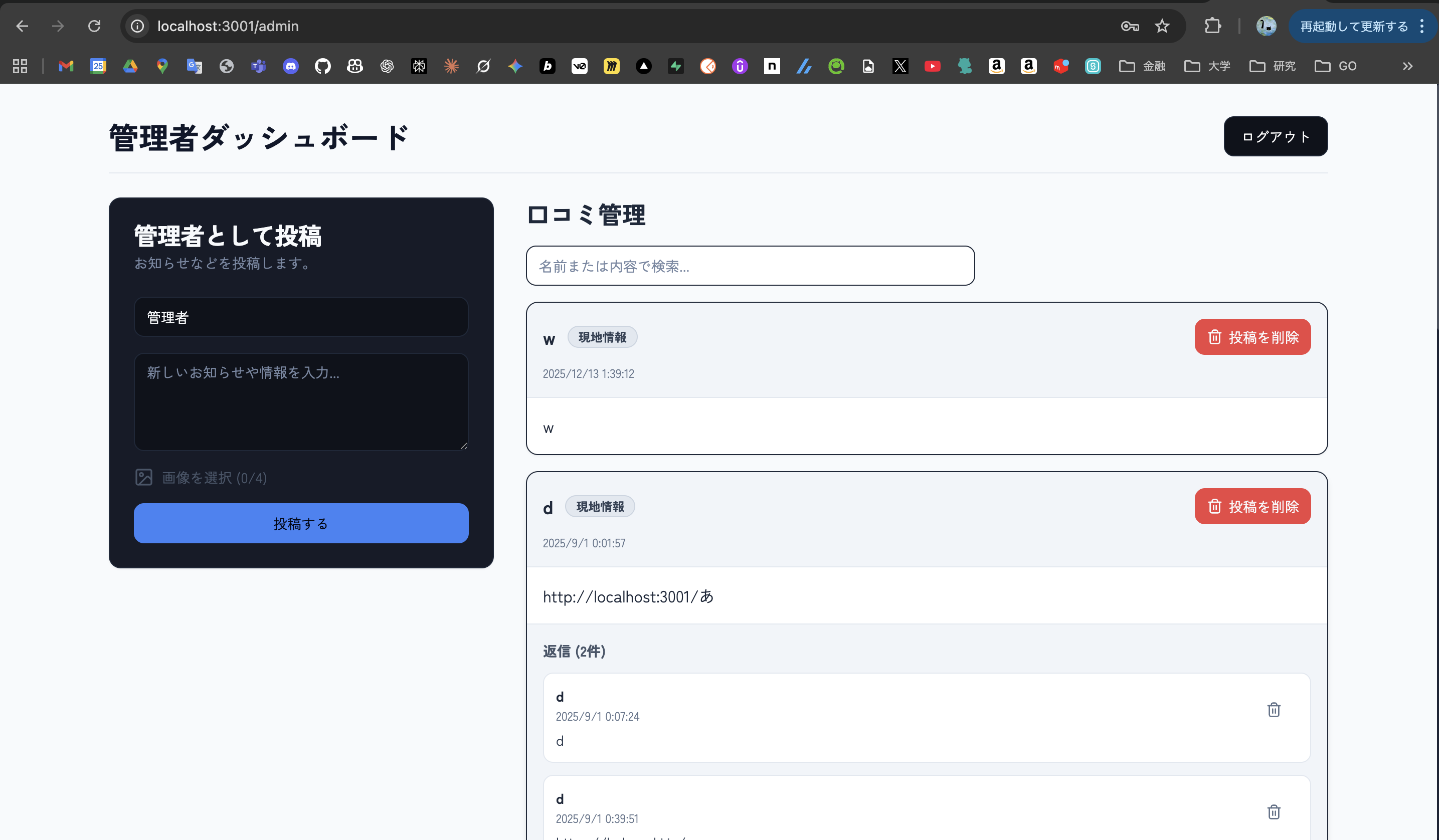Reload the page
Viewport: 1439px width, 840px height.
point(94,26)
